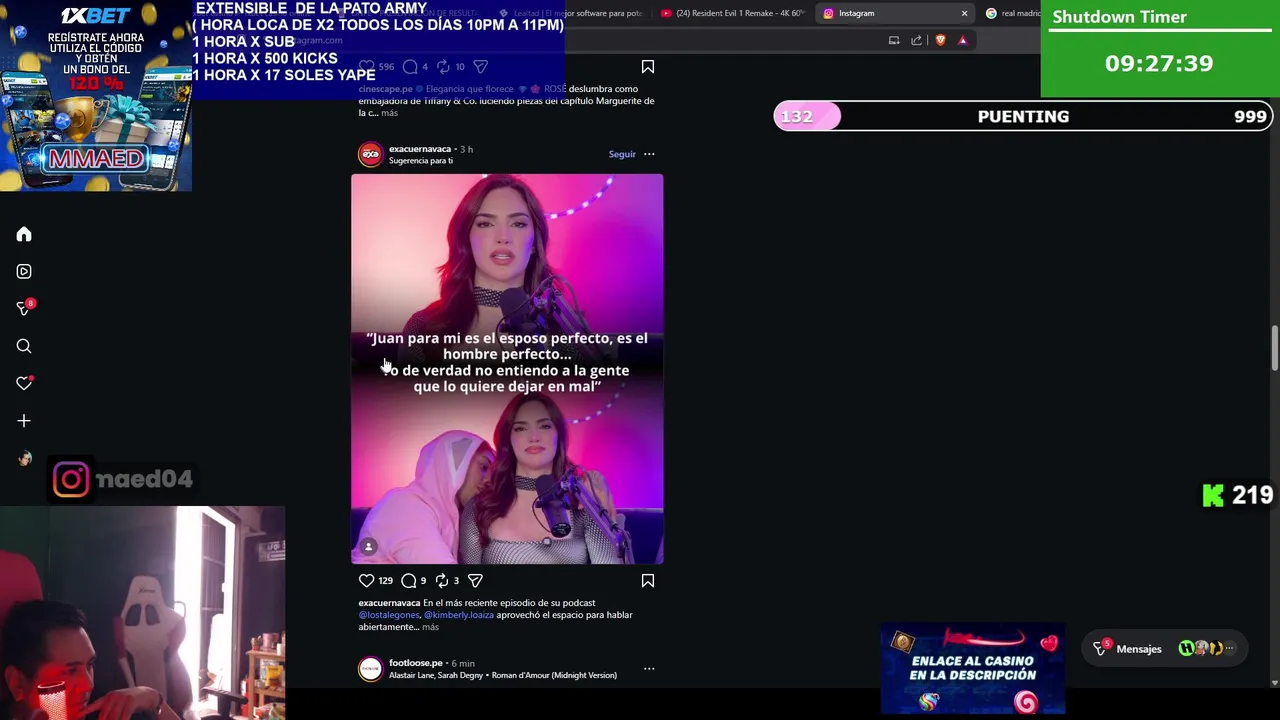Viewport: 1280px width, 720px height.
Task: Open the footloose.pe profile picture
Action: [x=371, y=669]
